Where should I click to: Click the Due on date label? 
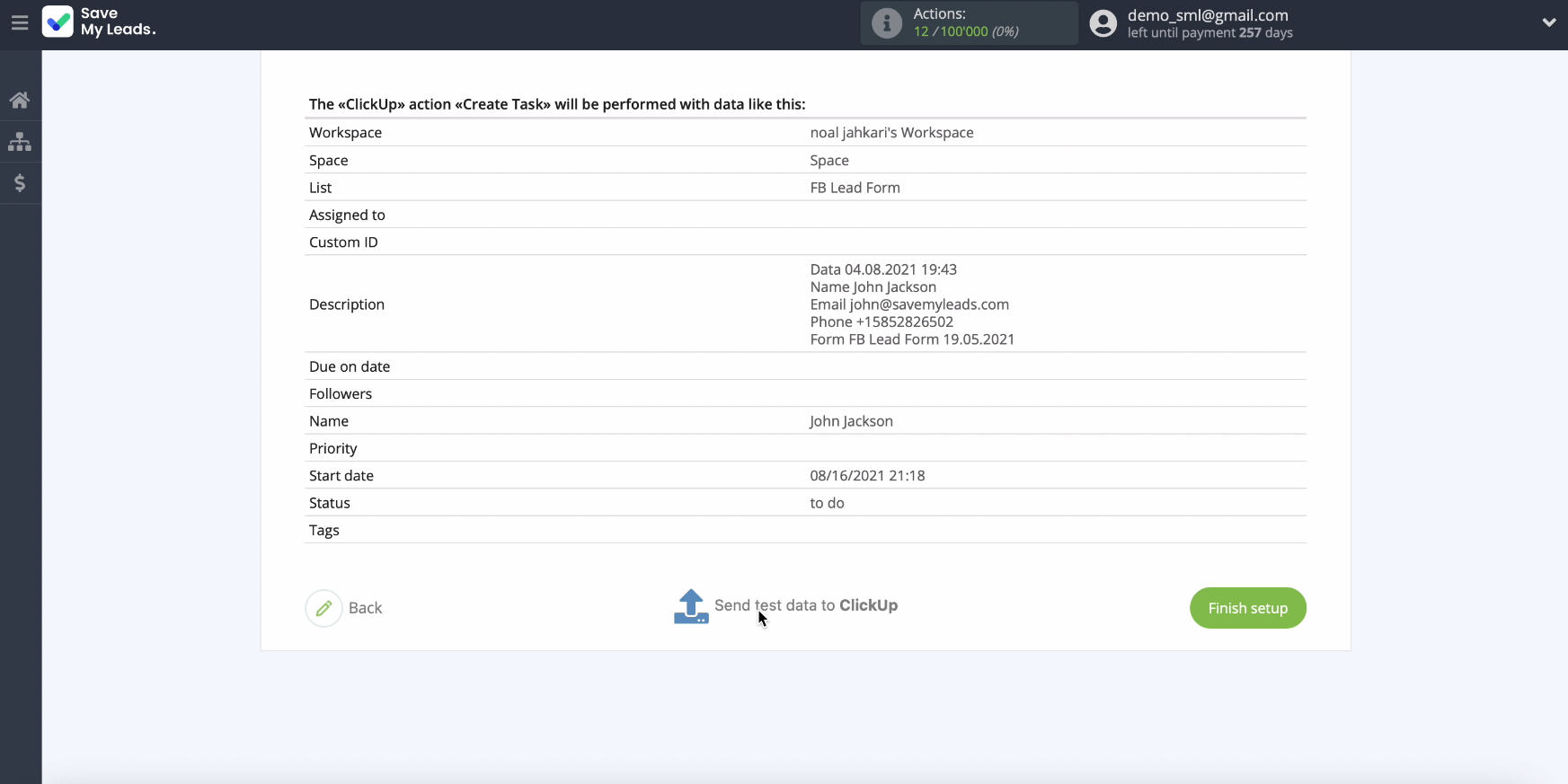tap(350, 366)
